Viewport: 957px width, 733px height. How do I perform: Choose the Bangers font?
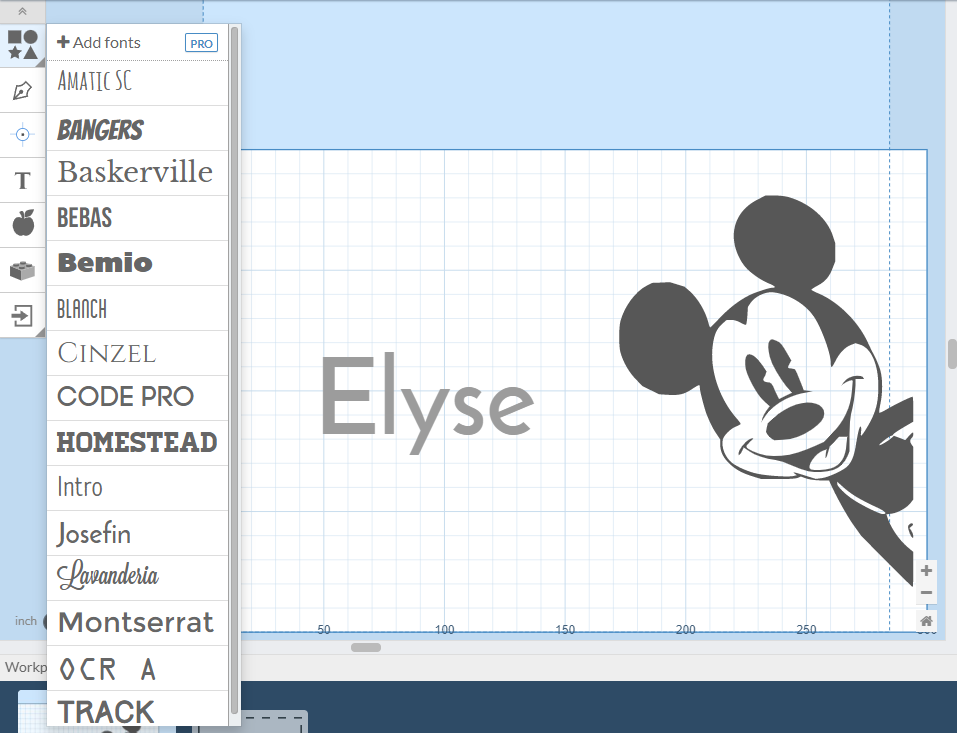coord(137,129)
